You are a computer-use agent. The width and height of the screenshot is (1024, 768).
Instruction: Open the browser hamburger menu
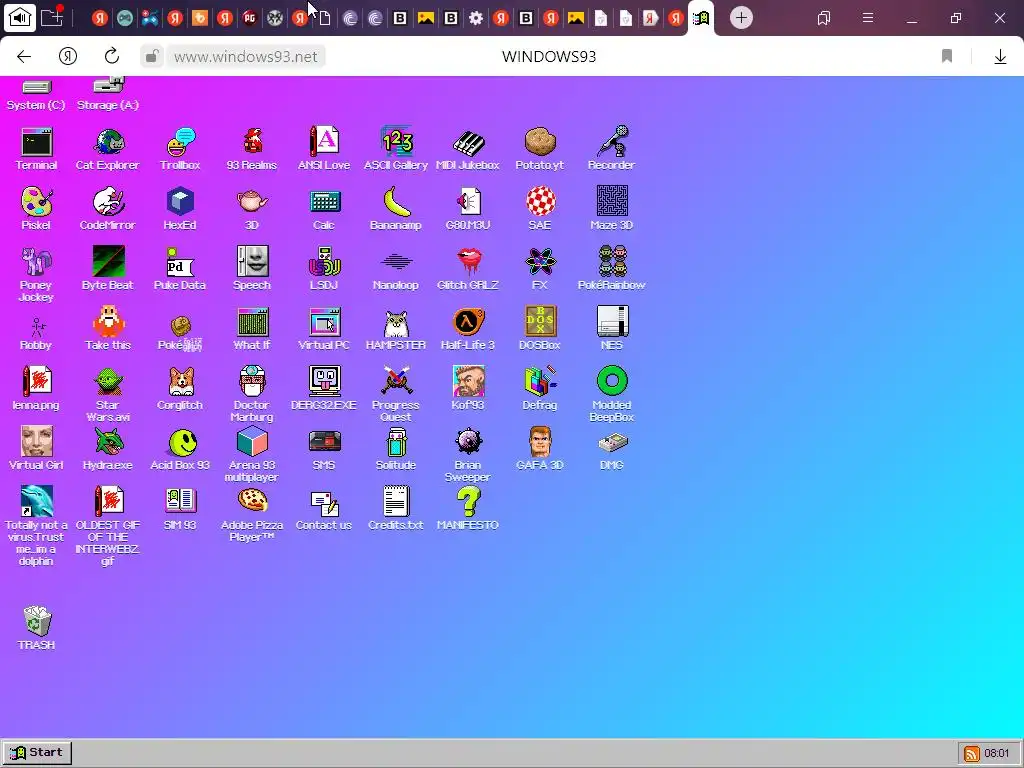(x=868, y=18)
